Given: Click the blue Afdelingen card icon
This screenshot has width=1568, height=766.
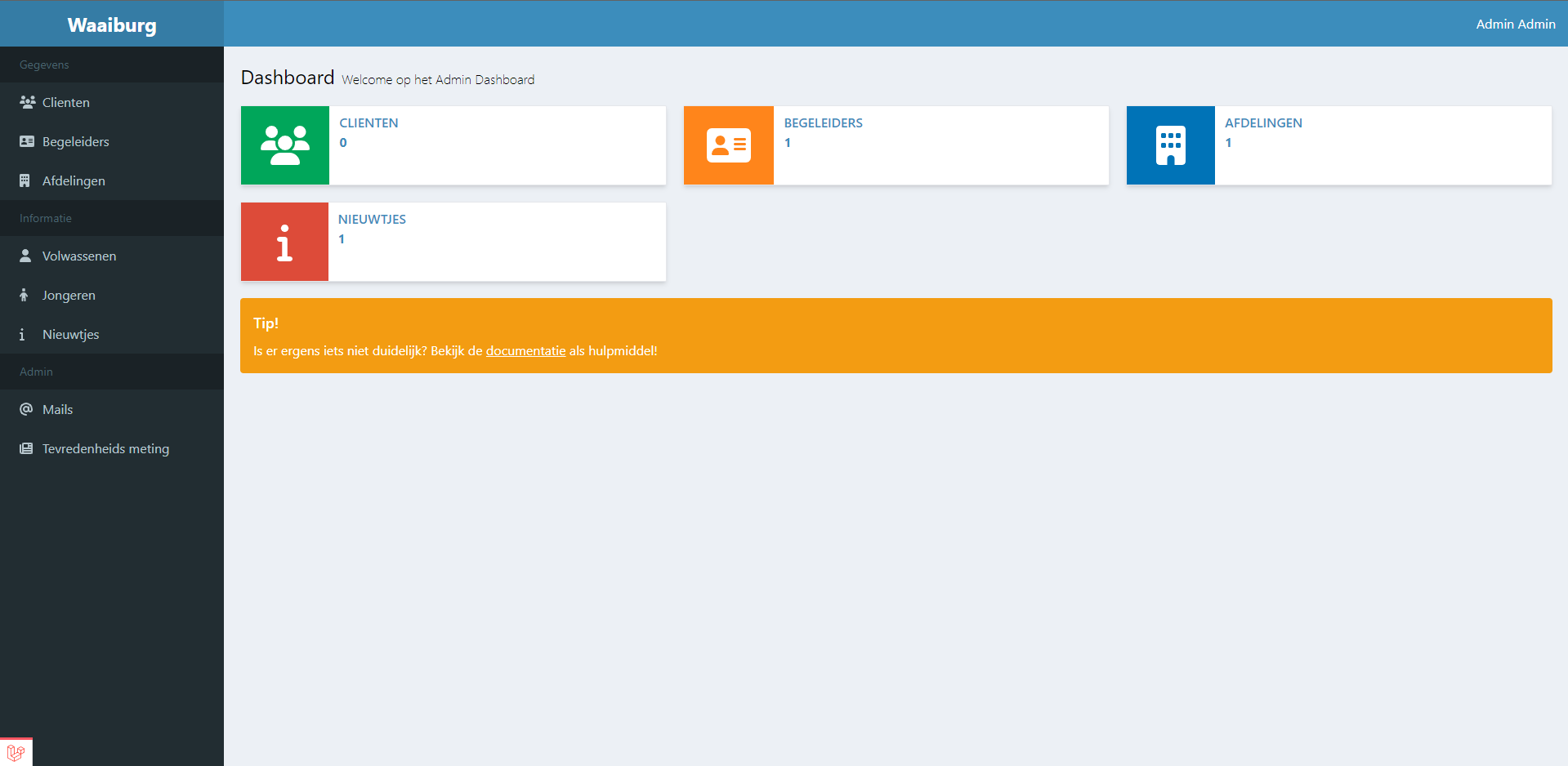Looking at the screenshot, I should tap(1170, 145).
